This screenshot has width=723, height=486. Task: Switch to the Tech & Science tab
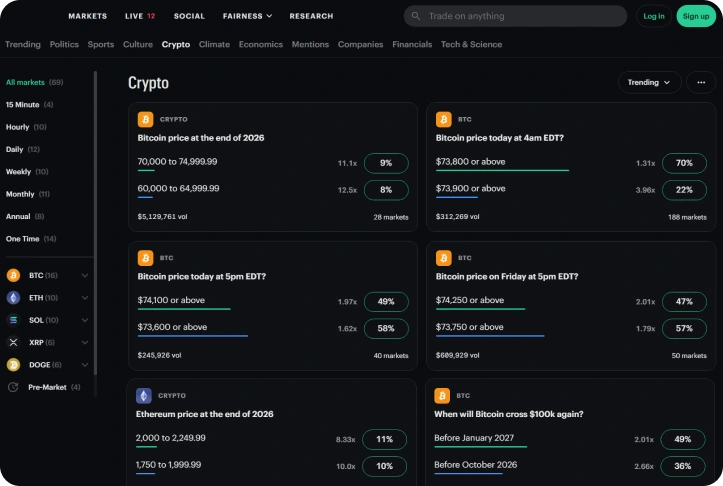471,44
